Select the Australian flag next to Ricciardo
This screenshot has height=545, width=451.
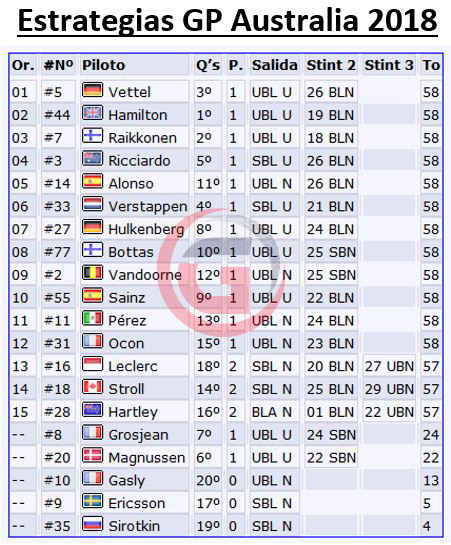click(x=92, y=158)
